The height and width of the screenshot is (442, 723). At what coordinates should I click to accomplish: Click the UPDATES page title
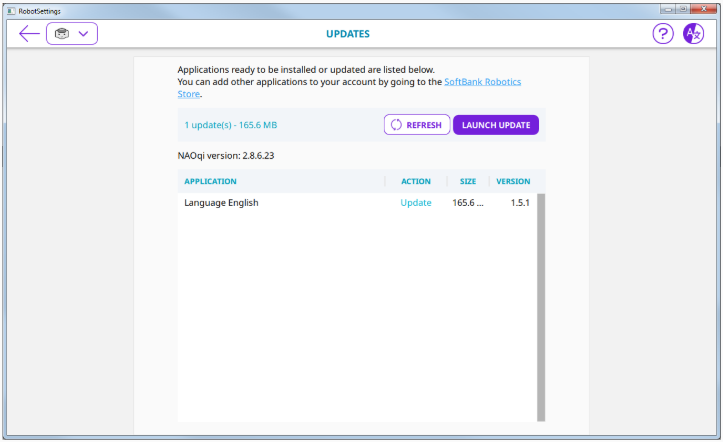(x=348, y=34)
